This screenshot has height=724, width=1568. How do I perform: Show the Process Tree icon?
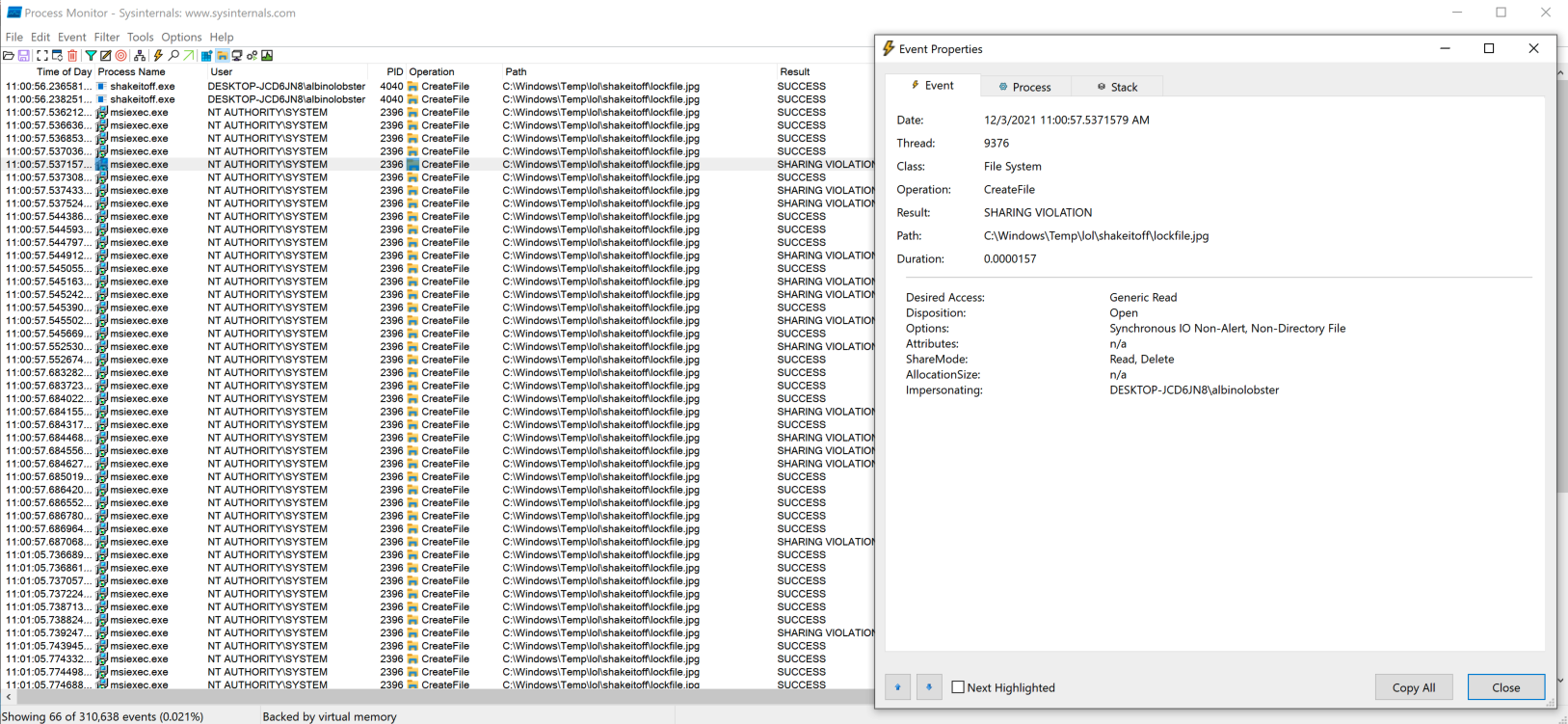point(140,55)
